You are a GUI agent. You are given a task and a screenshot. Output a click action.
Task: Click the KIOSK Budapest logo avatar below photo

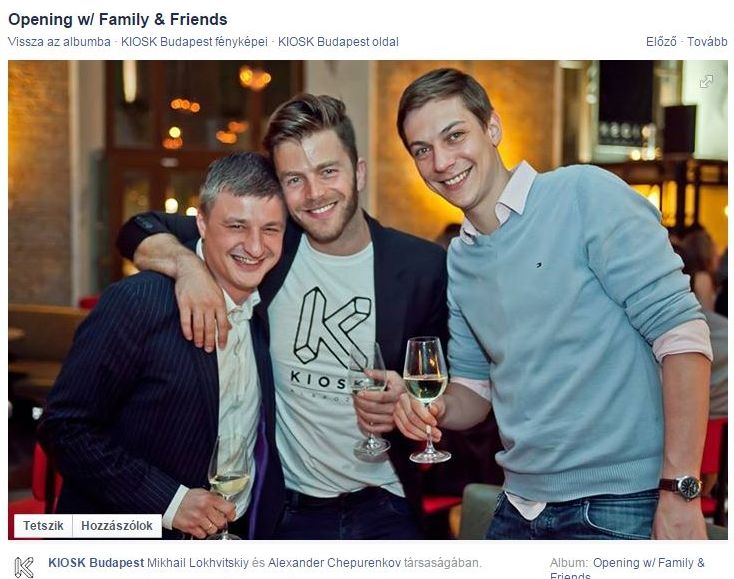[x=24, y=567]
